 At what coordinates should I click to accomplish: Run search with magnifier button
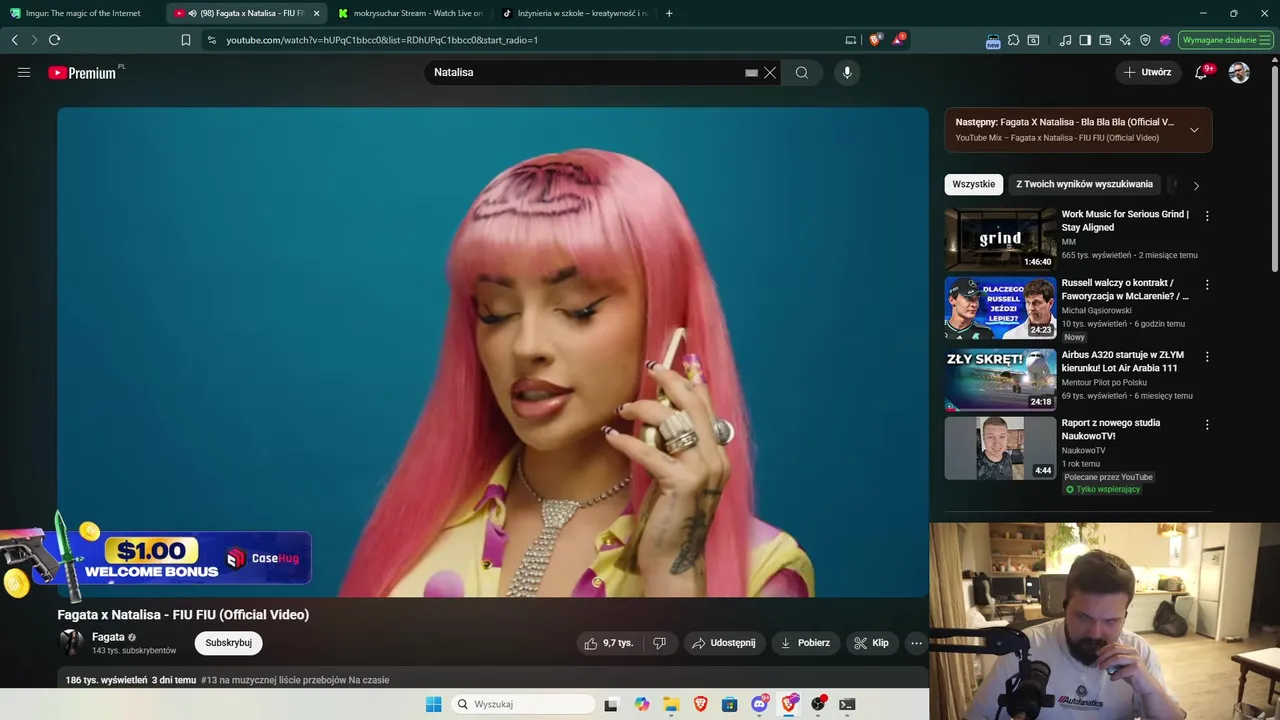(802, 72)
